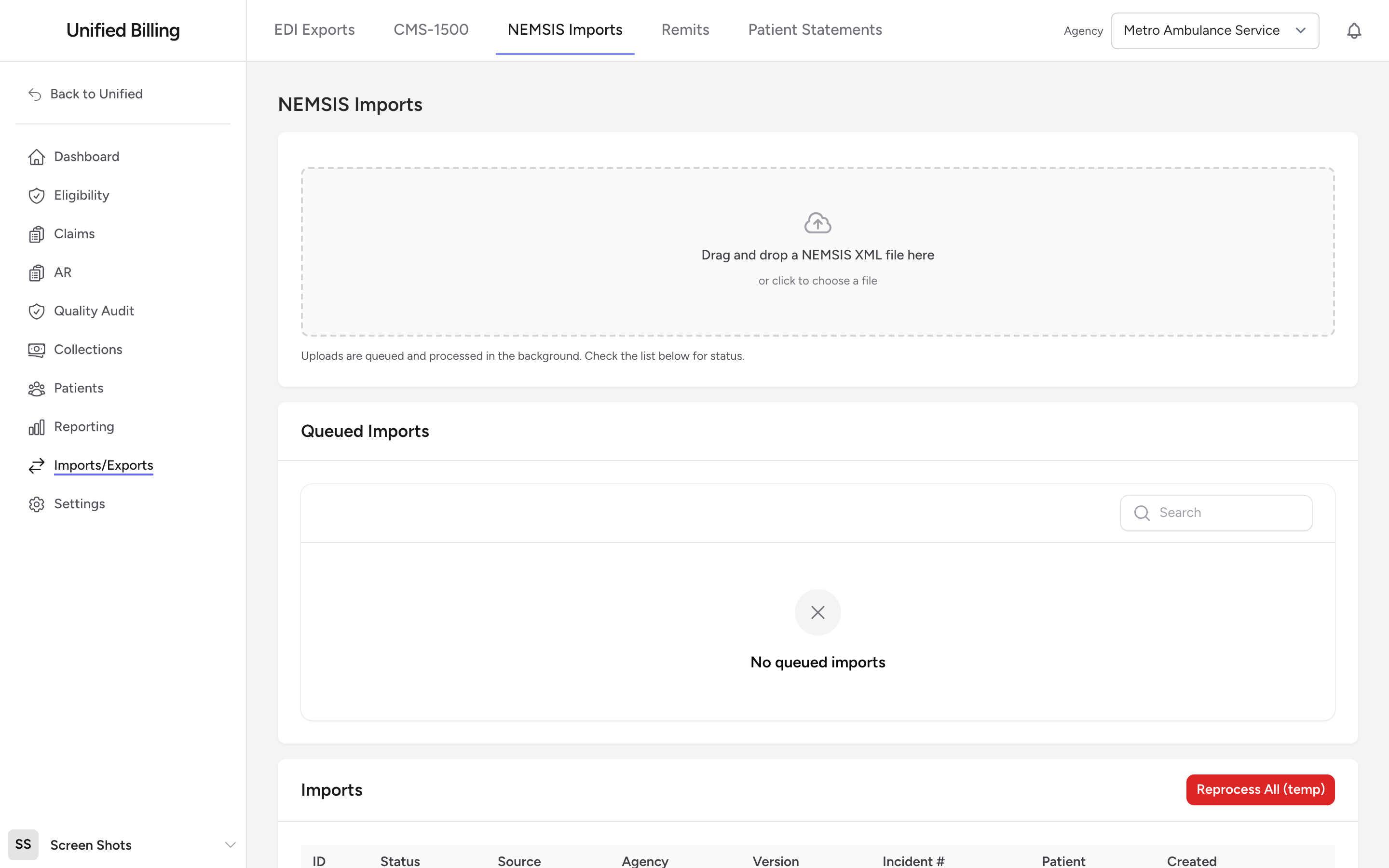Click the ID column header
The width and height of the screenshot is (1389, 868).
coord(319,861)
